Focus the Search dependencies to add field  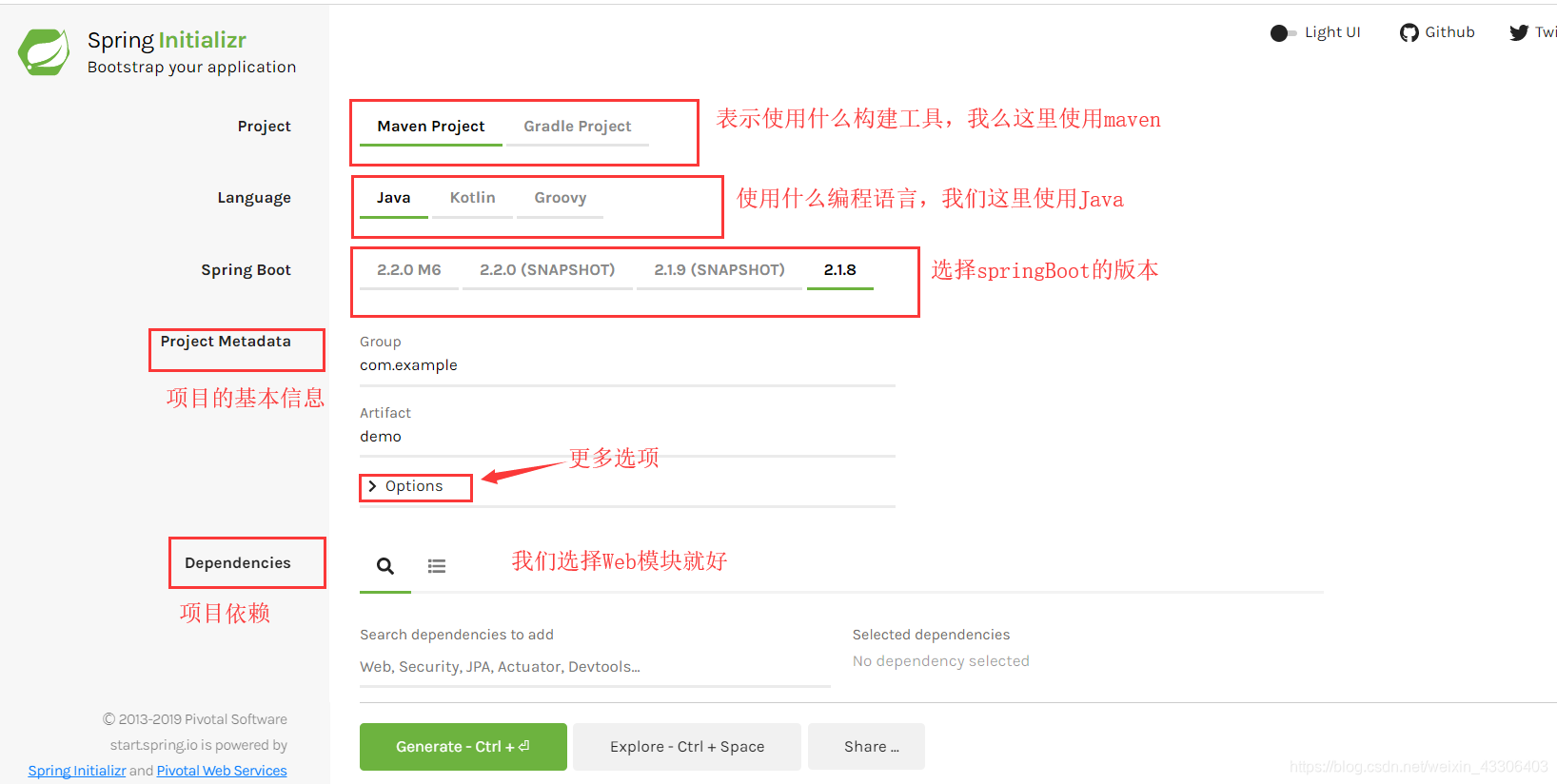595,668
